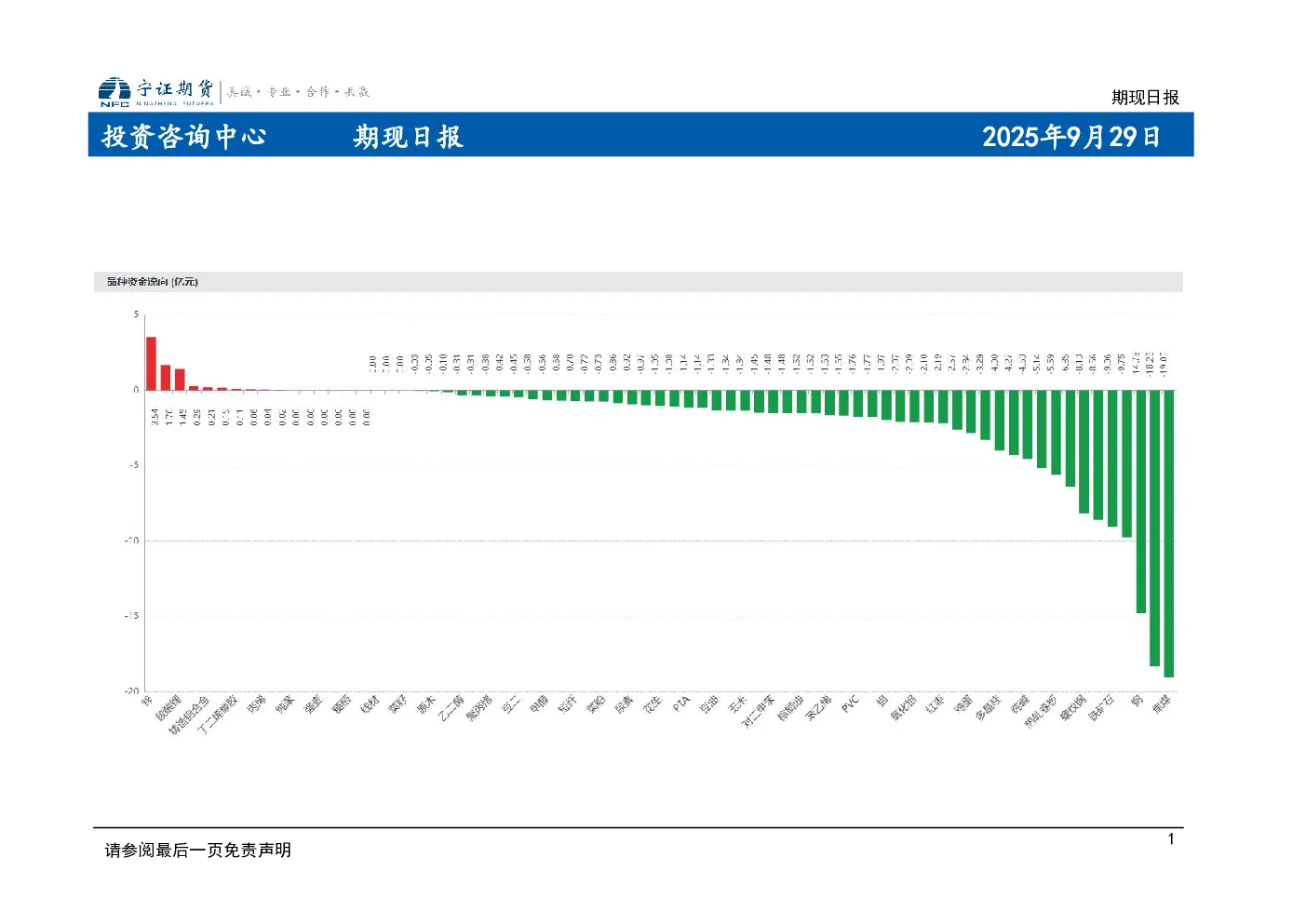
Task: Click the tallest red bar in the chart
Action: (151, 364)
